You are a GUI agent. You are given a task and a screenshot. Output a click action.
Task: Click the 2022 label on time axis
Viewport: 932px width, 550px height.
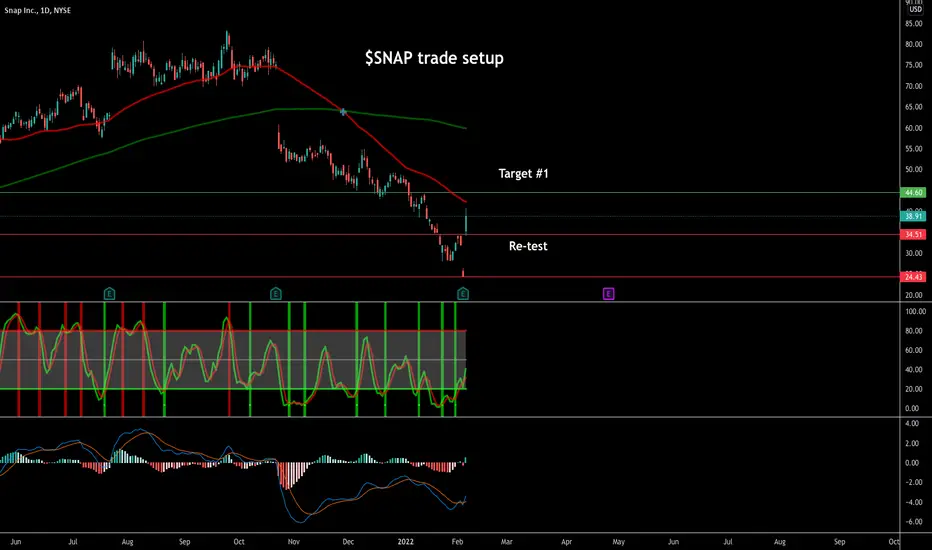pyautogui.click(x=405, y=542)
